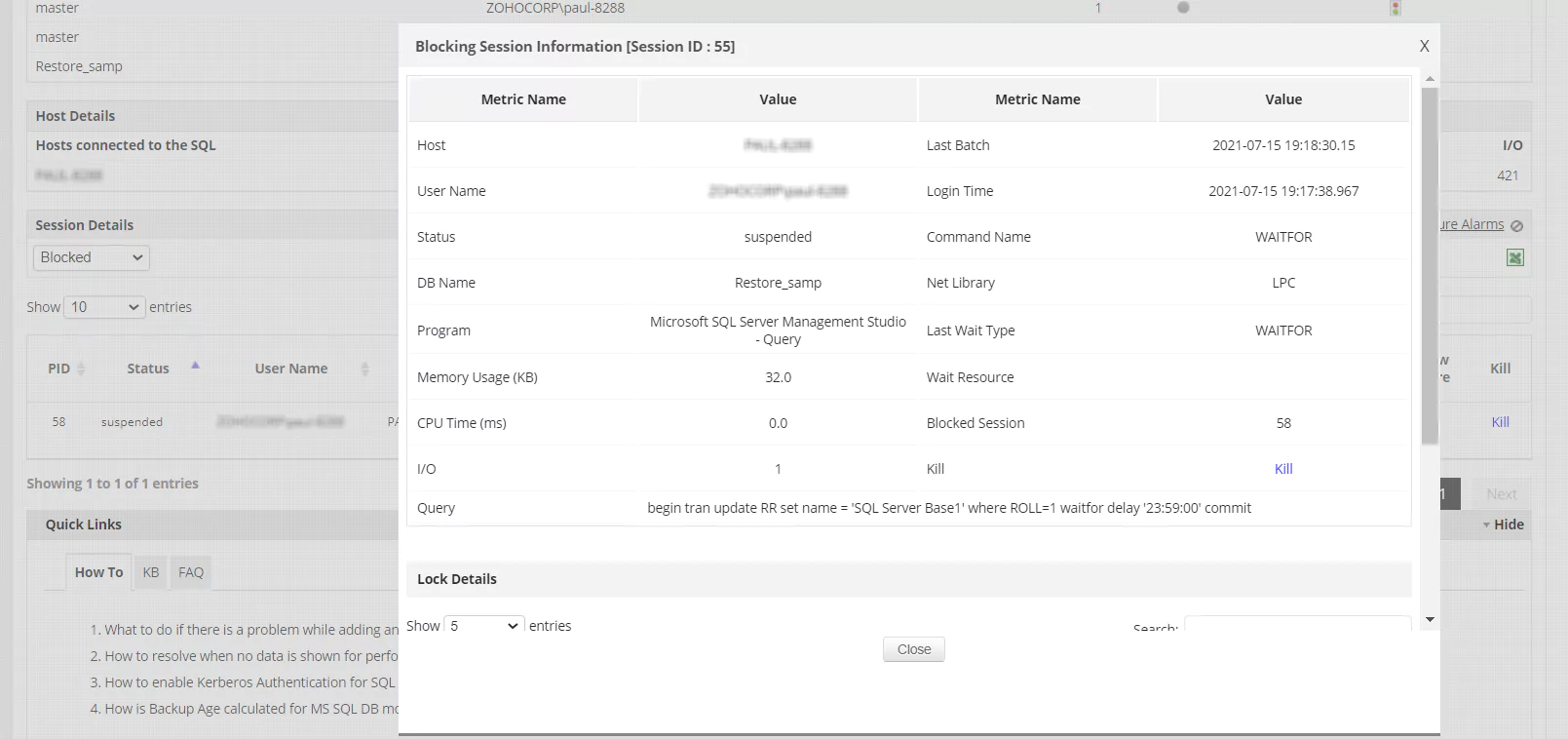Sort table by PID column icon
This screenshot has height=739, width=1568.
pos(81,369)
